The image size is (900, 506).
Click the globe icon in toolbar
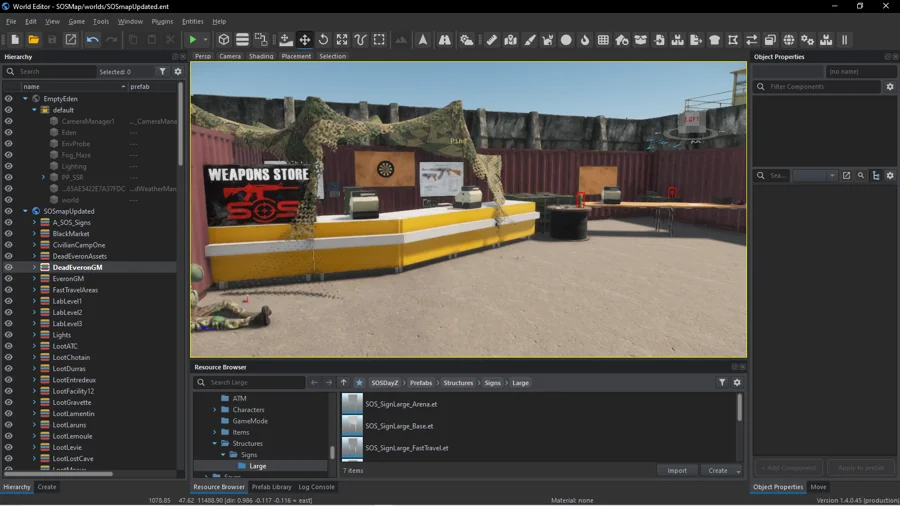789,40
